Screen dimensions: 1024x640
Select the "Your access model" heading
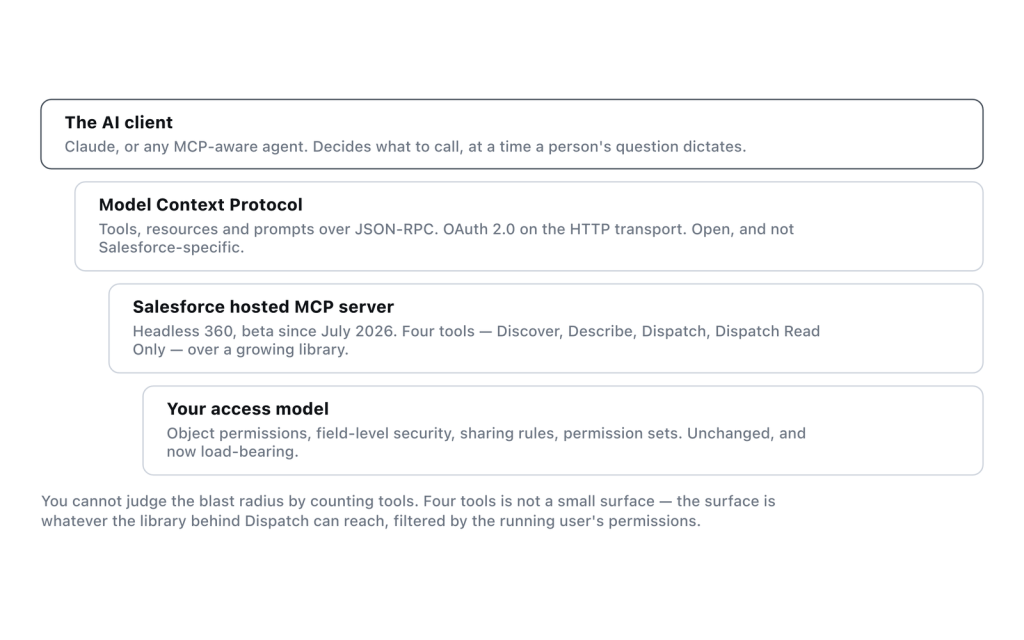click(248, 409)
